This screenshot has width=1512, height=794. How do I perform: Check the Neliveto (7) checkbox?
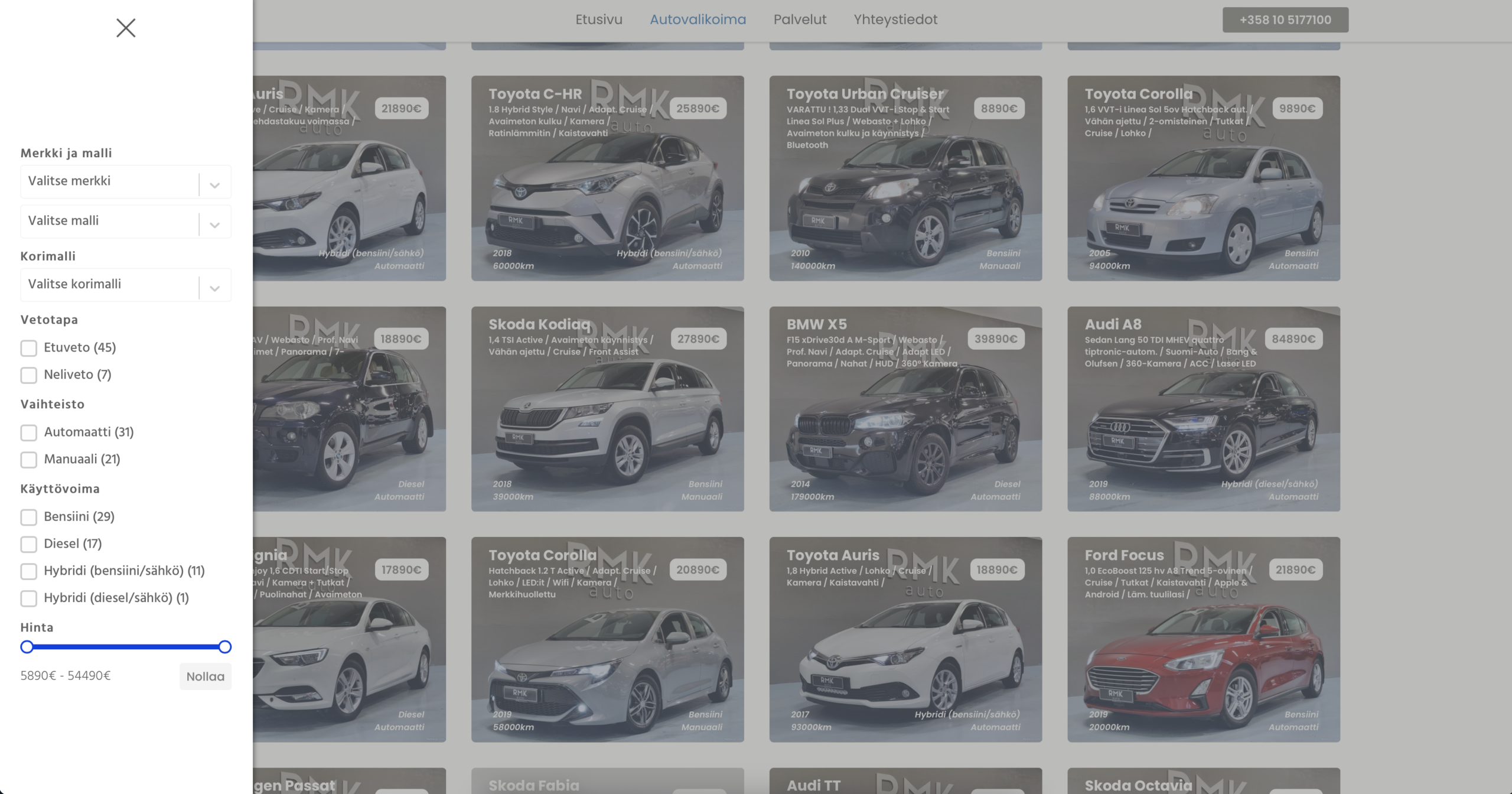(x=29, y=375)
